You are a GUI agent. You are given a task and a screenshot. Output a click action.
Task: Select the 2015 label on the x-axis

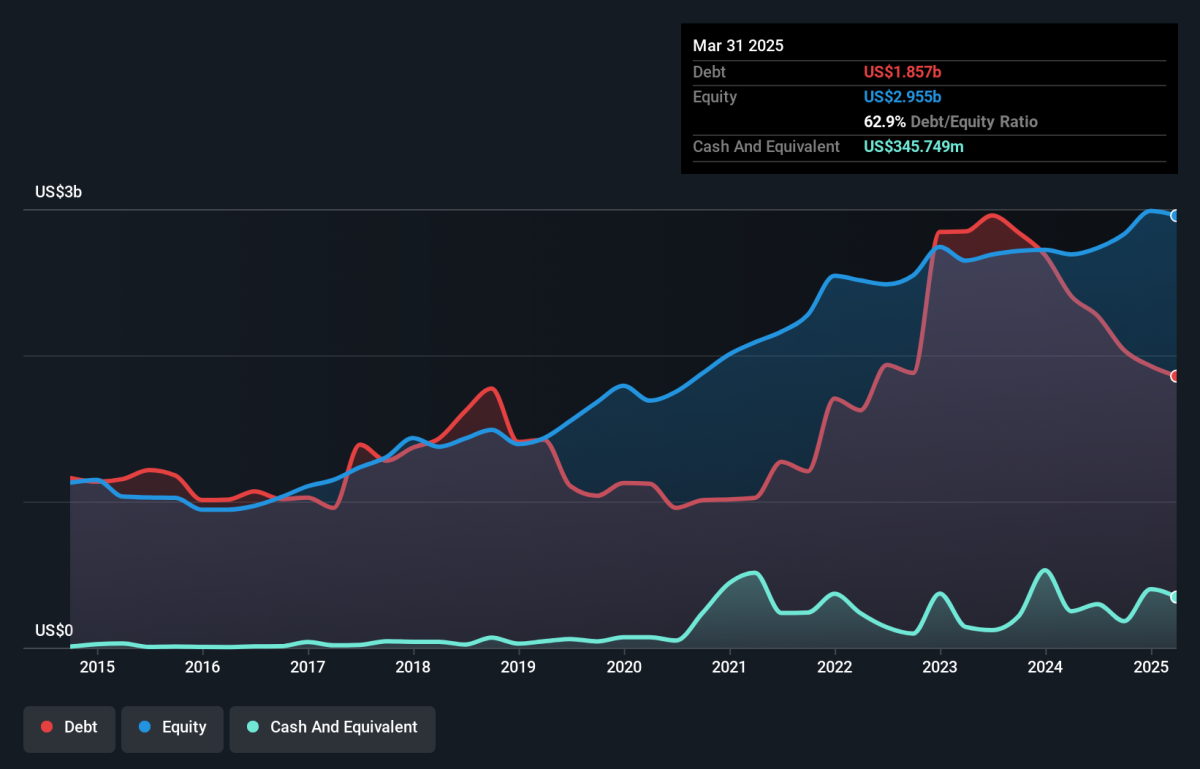[97, 667]
